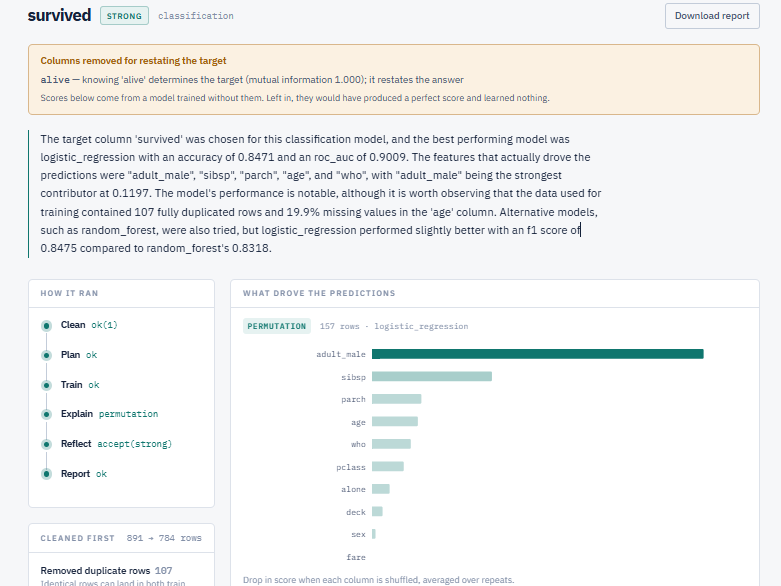Click the 'deck' feature label

click(x=356, y=512)
